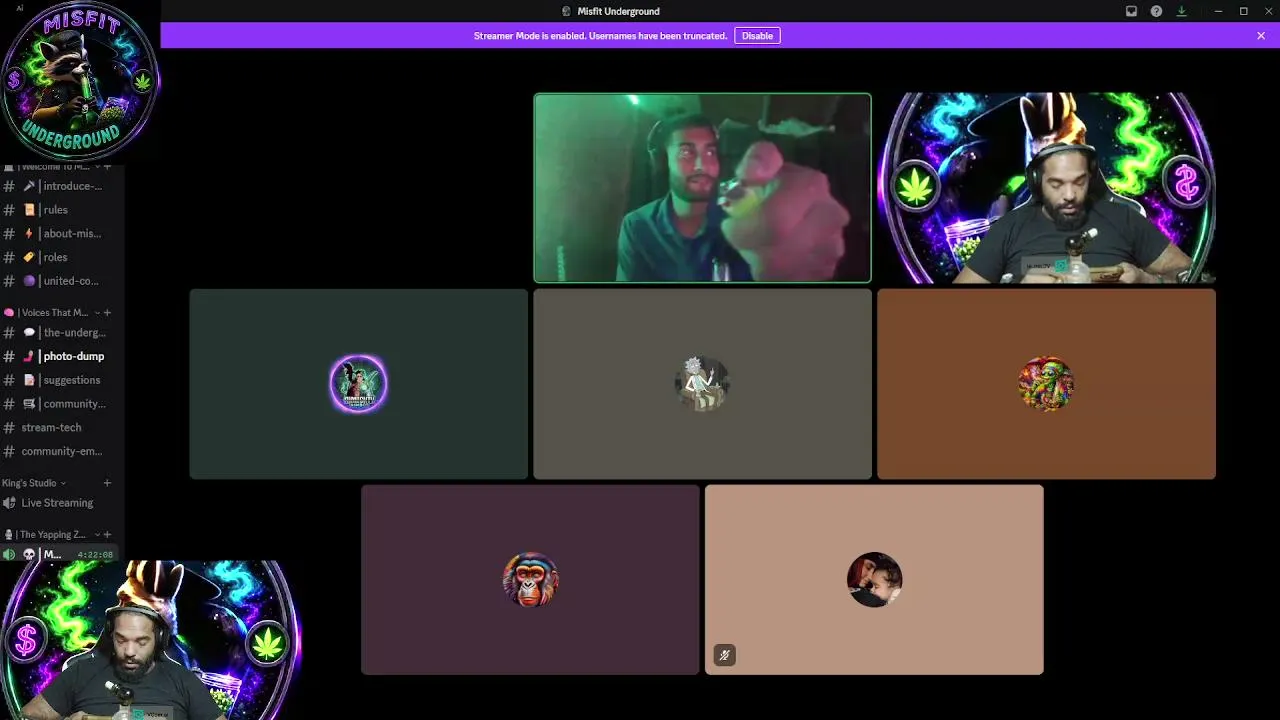1280x720 pixels.
Task: Click the Misfit Underground window title
Action: coord(618,11)
